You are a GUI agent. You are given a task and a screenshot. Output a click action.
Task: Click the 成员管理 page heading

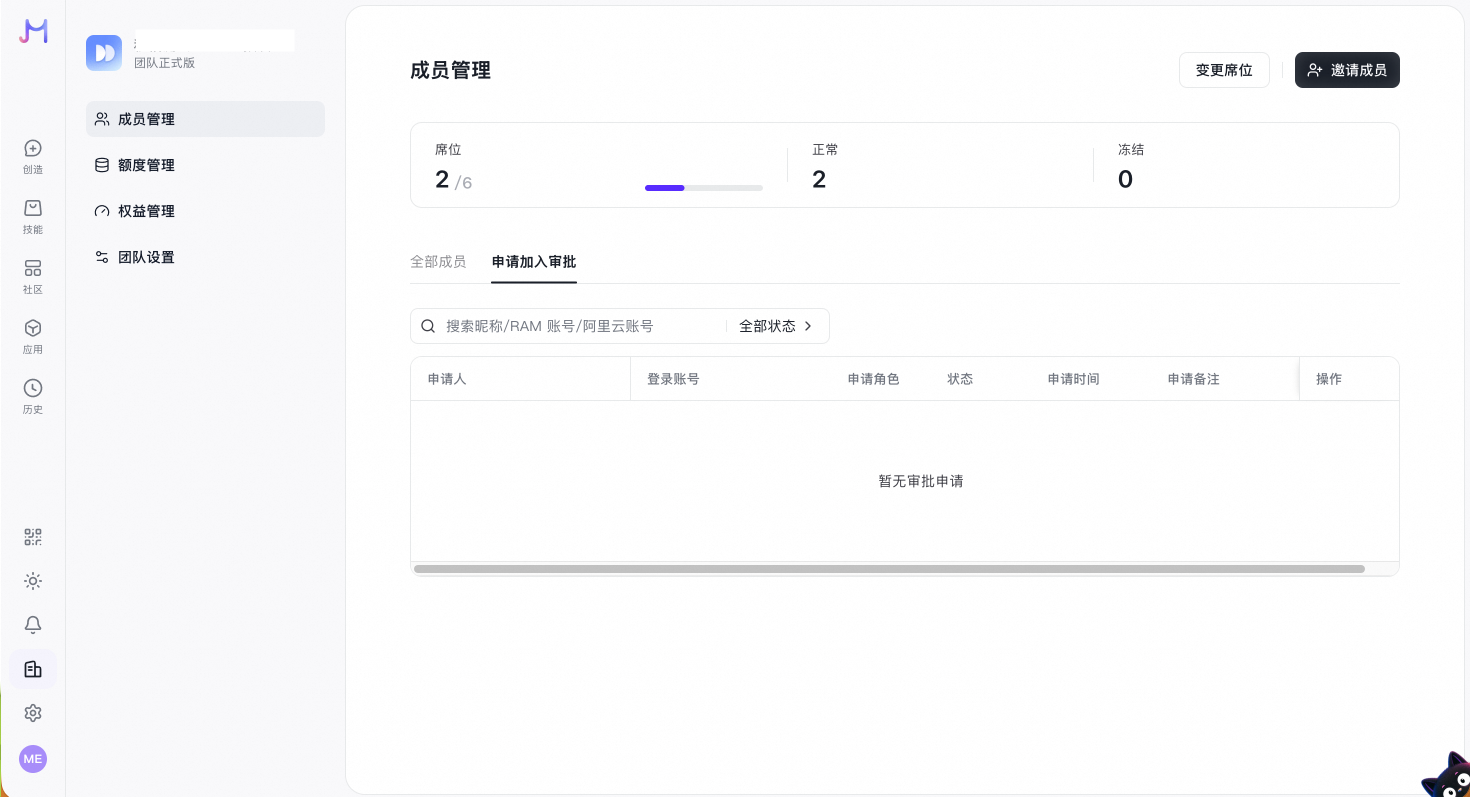451,70
